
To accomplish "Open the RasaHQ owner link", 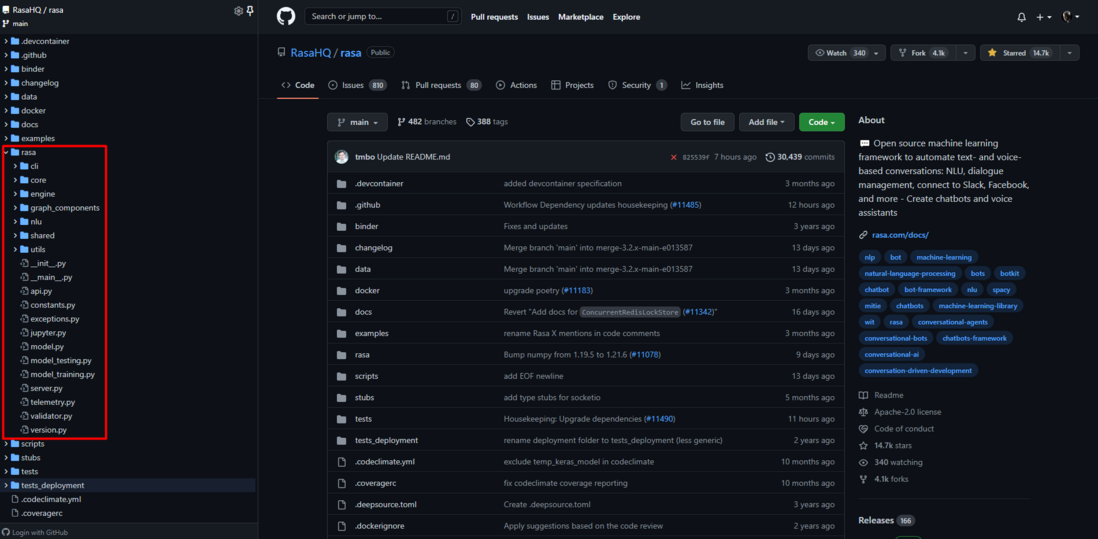I will [x=310, y=52].
